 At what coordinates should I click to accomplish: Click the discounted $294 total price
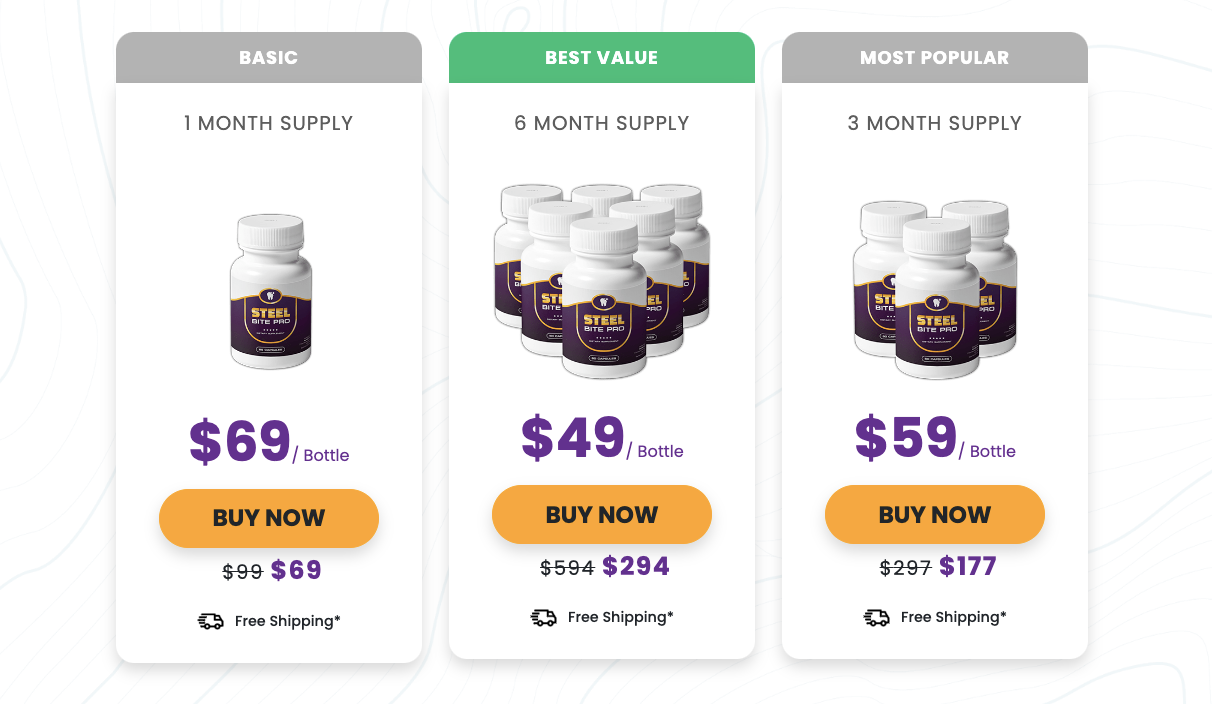(x=636, y=567)
